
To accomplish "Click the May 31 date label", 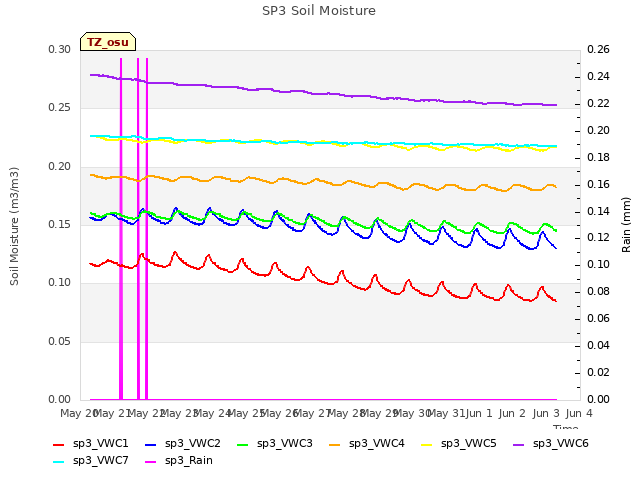I will pyautogui.click(x=446, y=413).
